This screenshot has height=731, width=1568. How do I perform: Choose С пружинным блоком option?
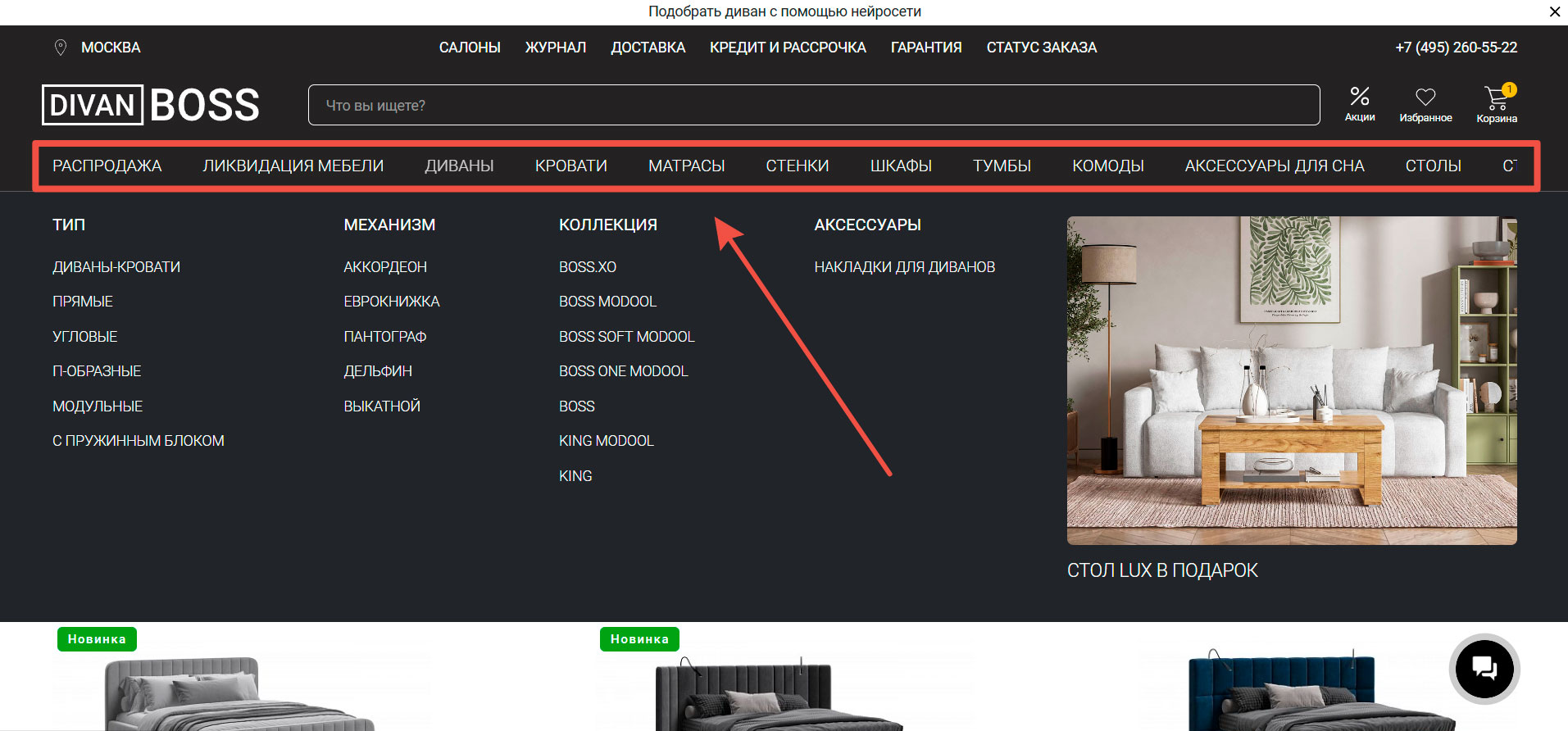coord(139,441)
